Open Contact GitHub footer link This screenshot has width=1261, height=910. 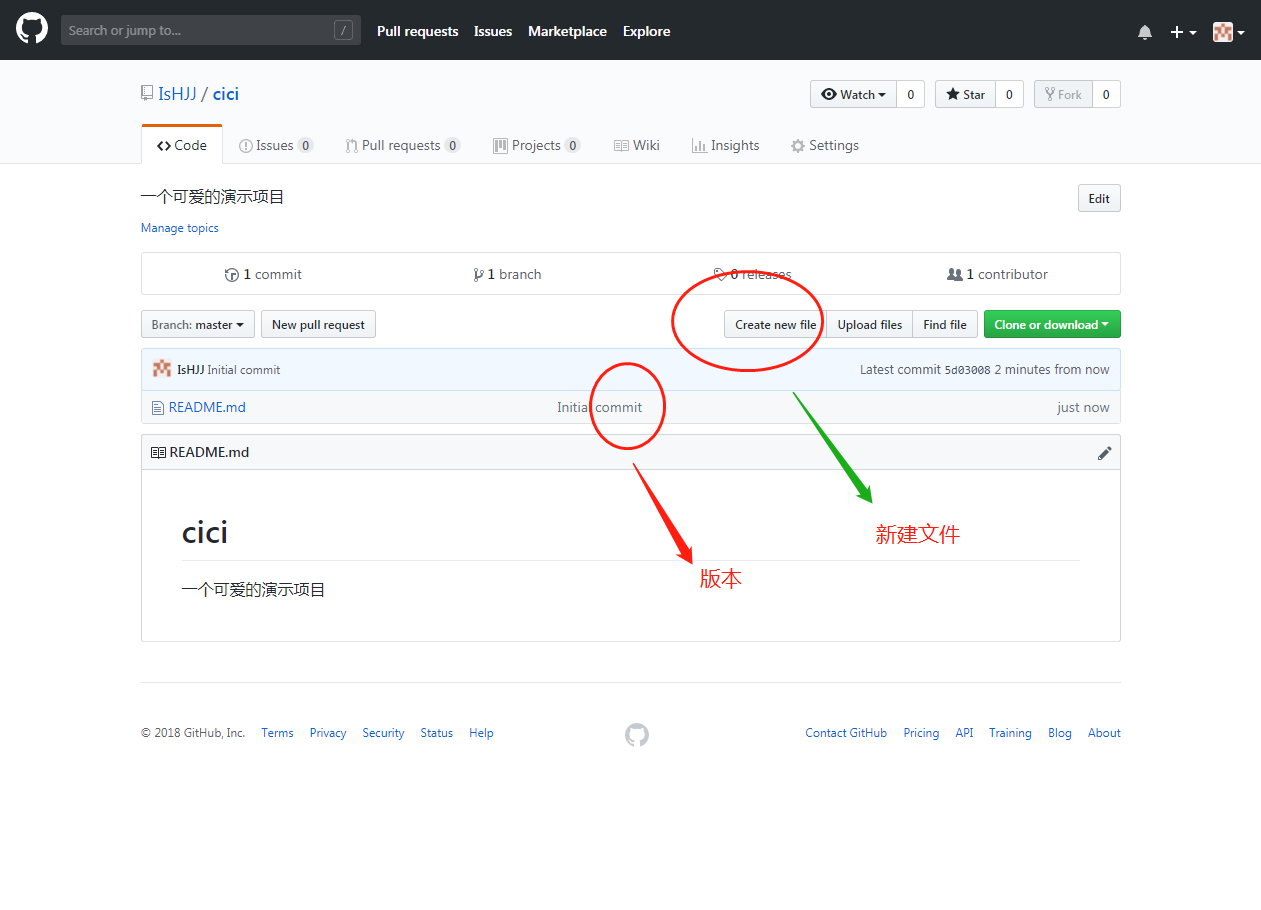pyautogui.click(x=846, y=733)
